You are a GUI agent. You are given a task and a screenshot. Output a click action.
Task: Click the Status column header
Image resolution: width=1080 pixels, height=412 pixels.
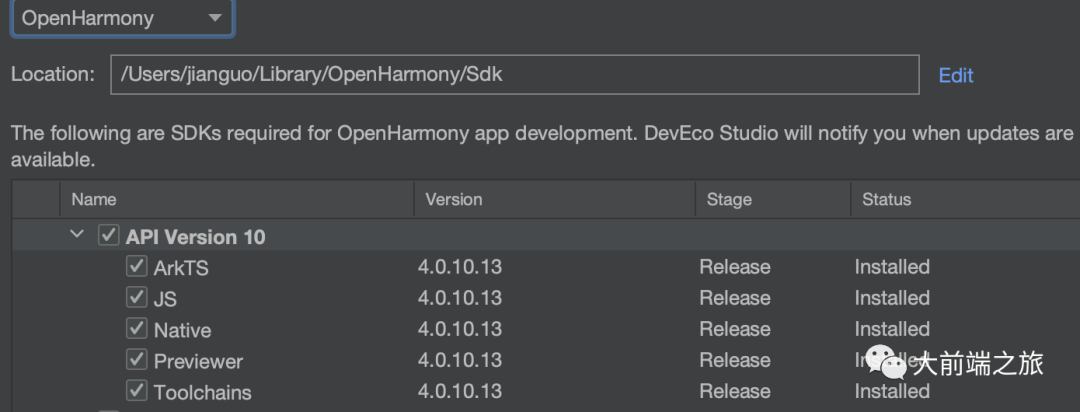886,200
